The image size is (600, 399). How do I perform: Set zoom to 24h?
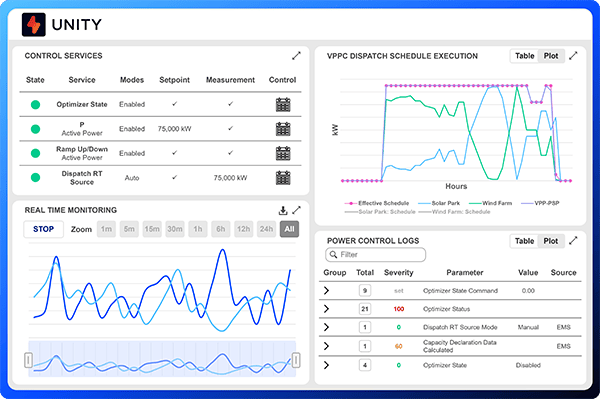click(x=266, y=229)
